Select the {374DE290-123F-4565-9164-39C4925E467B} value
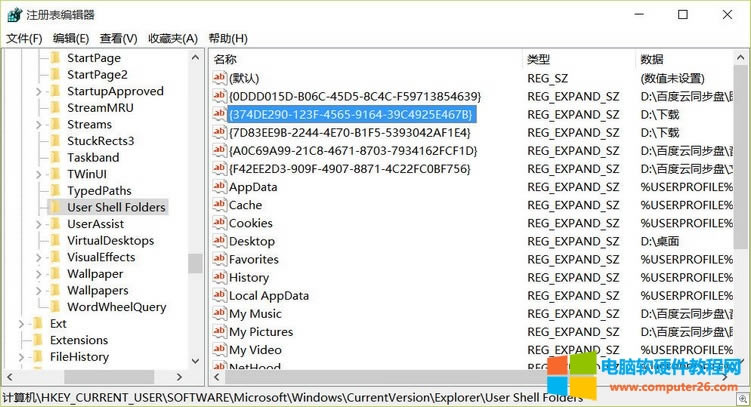 point(350,114)
